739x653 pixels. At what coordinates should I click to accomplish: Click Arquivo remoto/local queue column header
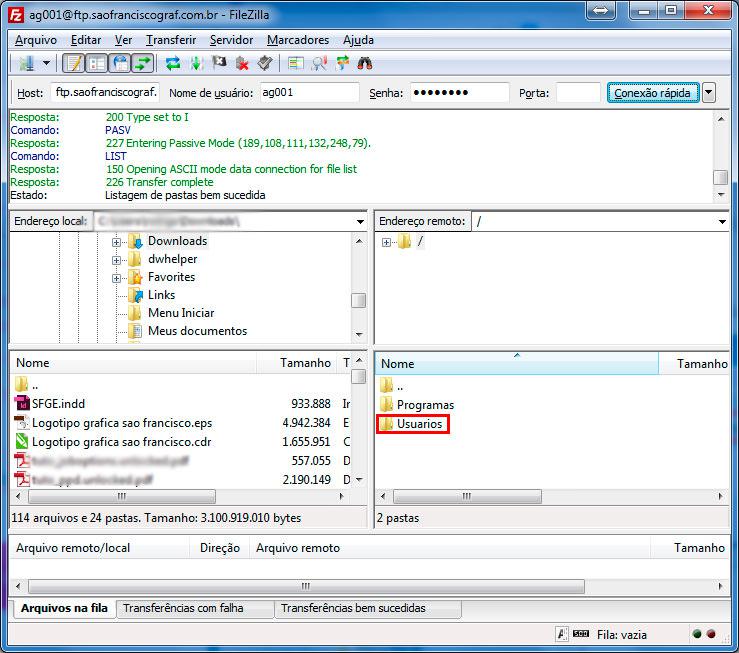point(100,548)
